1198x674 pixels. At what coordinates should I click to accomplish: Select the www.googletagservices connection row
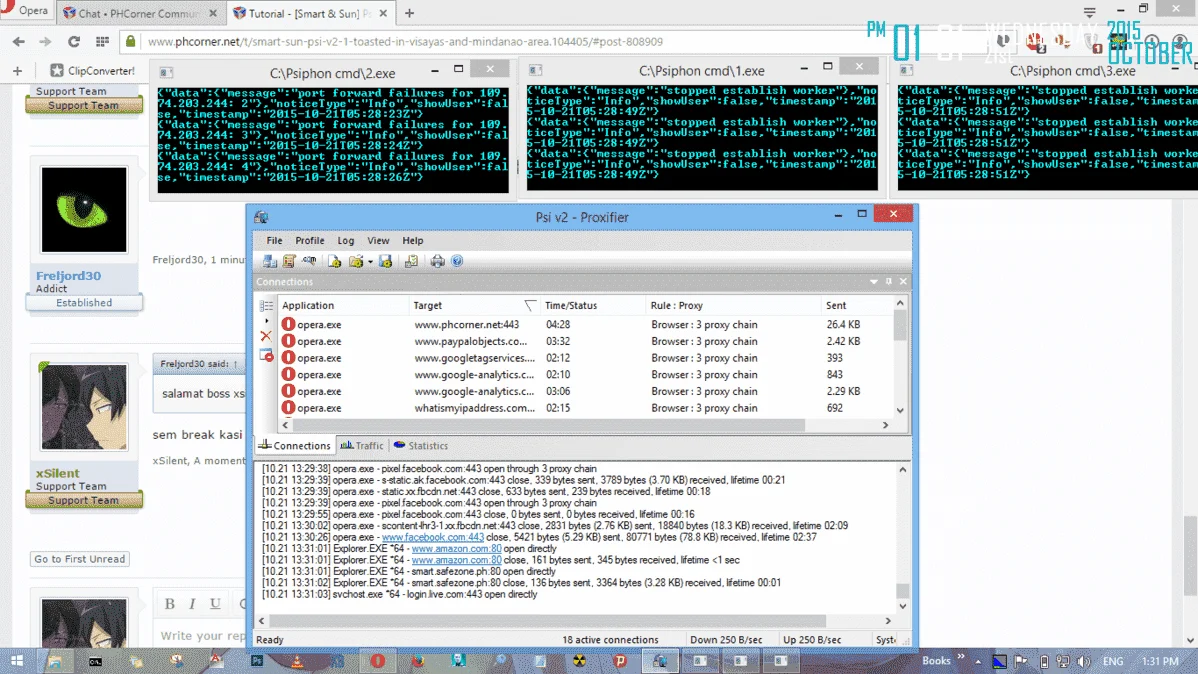coord(585,358)
